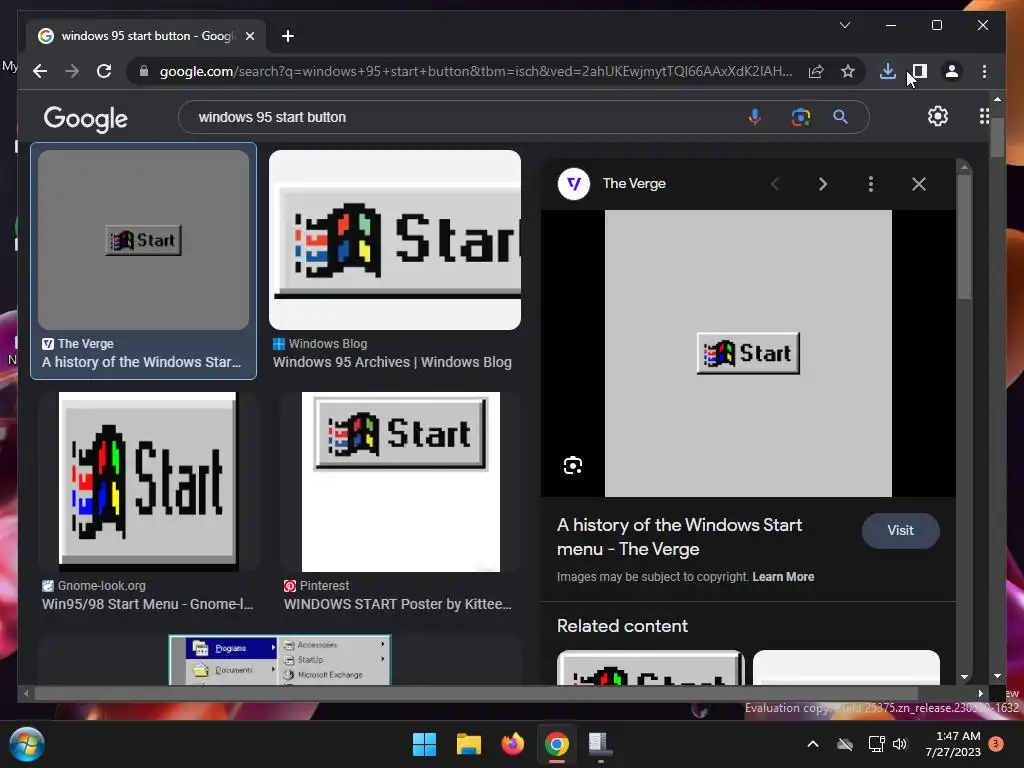Click the browser forward arrow
The height and width of the screenshot is (768, 1024).
[72, 71]
